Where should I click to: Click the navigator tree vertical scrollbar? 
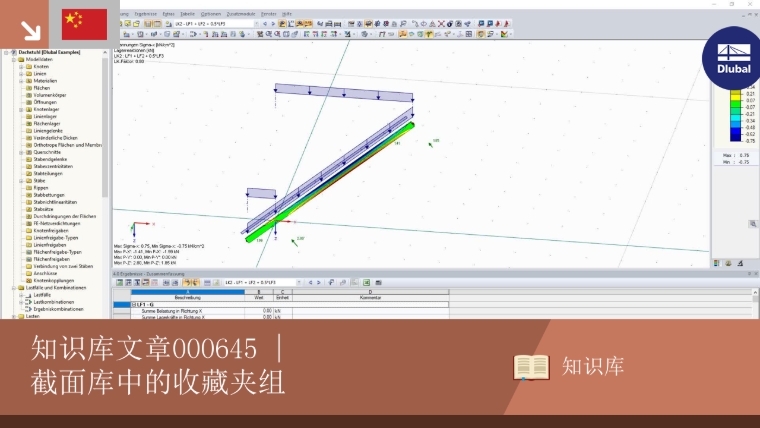tap(105, 127)
